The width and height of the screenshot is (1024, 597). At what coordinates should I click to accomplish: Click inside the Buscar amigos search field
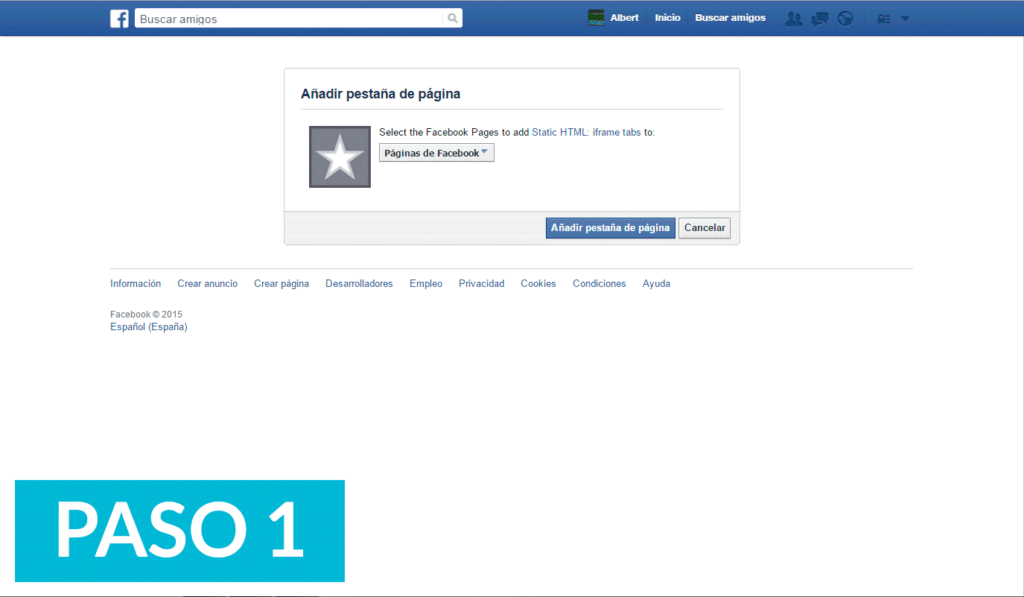[x=290, y=18]
